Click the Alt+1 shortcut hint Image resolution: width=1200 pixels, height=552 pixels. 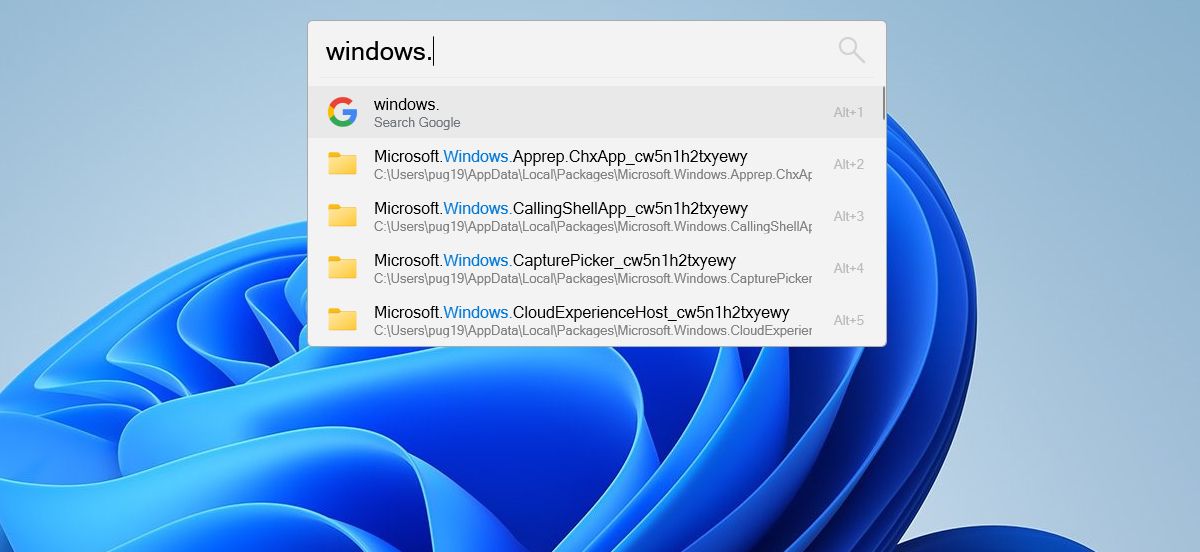coord(849,112)
